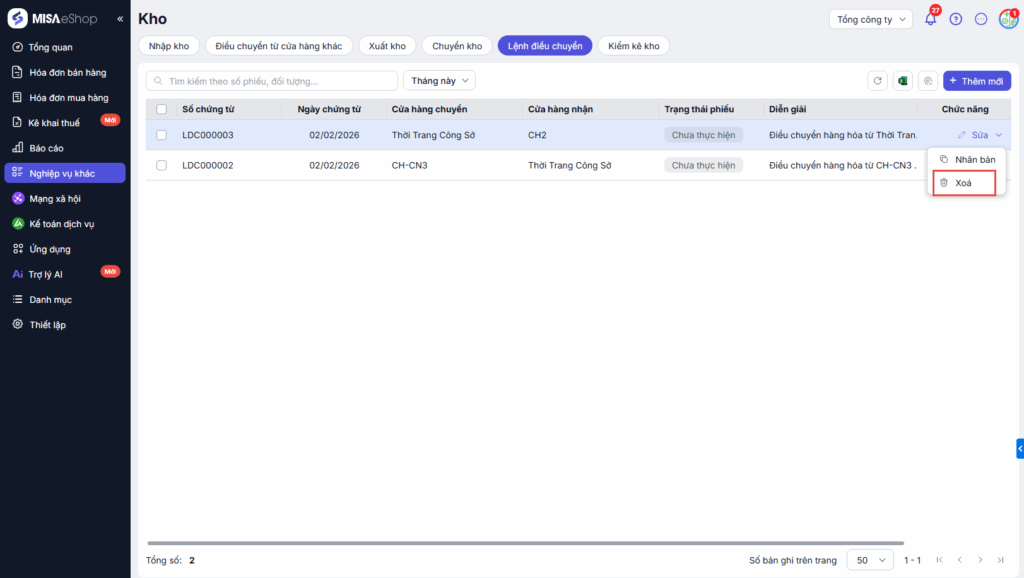Click the horizontal scrollbar under the table
The width and height of the screenshot is (1024, 578).
[540, 543]
